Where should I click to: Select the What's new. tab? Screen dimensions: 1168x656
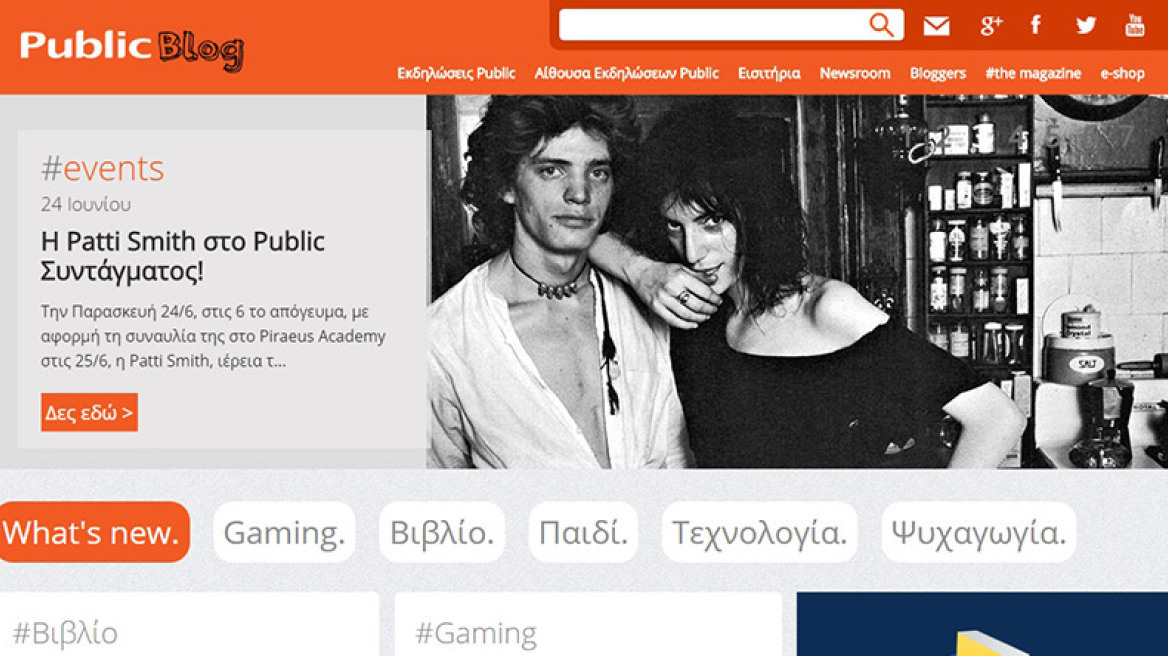(x=92, y=532)
